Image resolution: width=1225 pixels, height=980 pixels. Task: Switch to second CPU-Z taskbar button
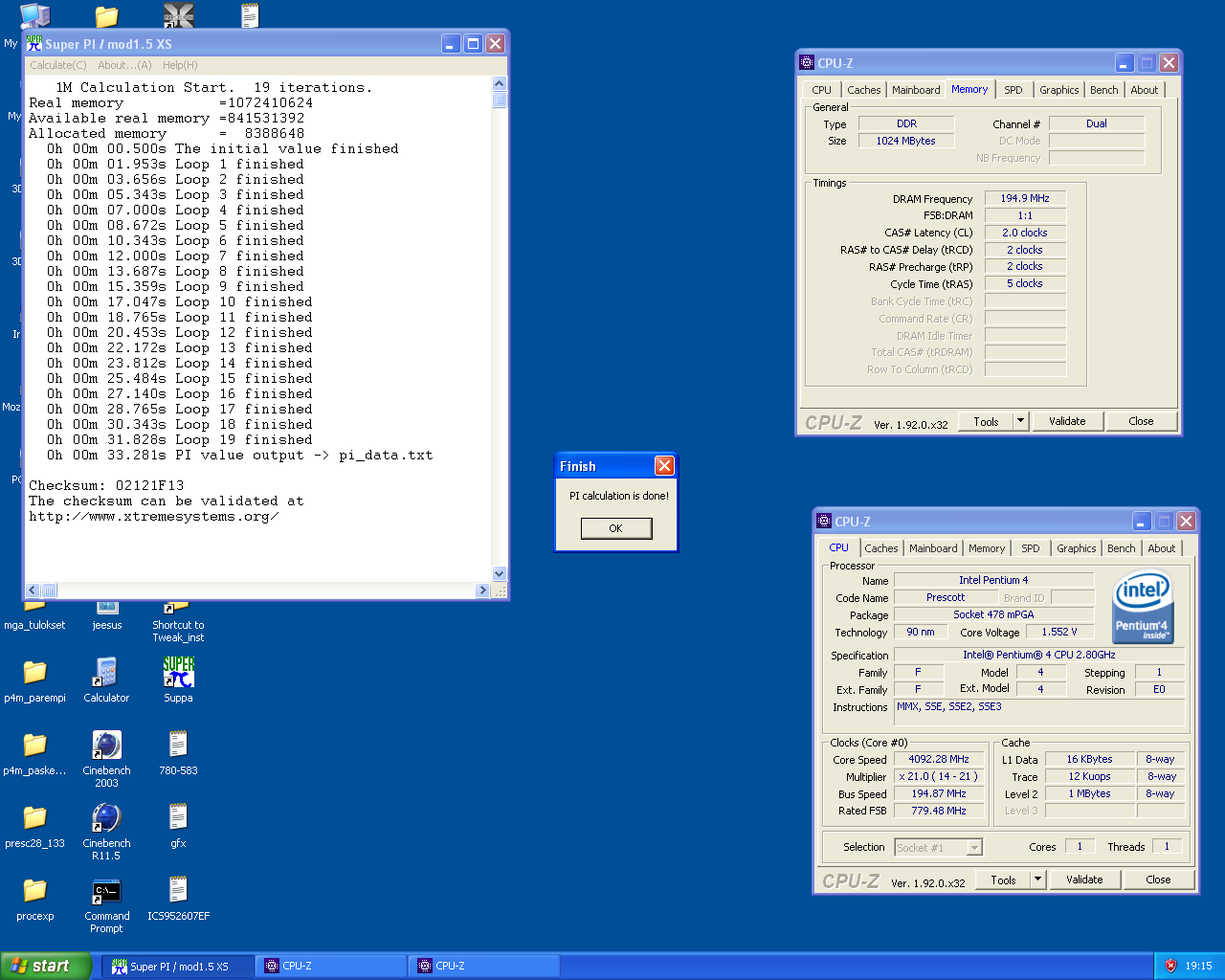[485, 966]
